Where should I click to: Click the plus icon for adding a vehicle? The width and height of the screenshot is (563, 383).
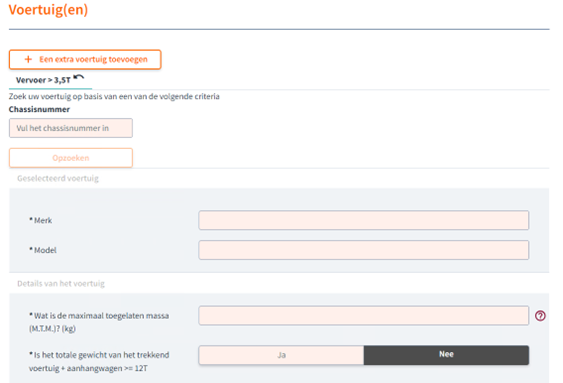pos(28,59)
